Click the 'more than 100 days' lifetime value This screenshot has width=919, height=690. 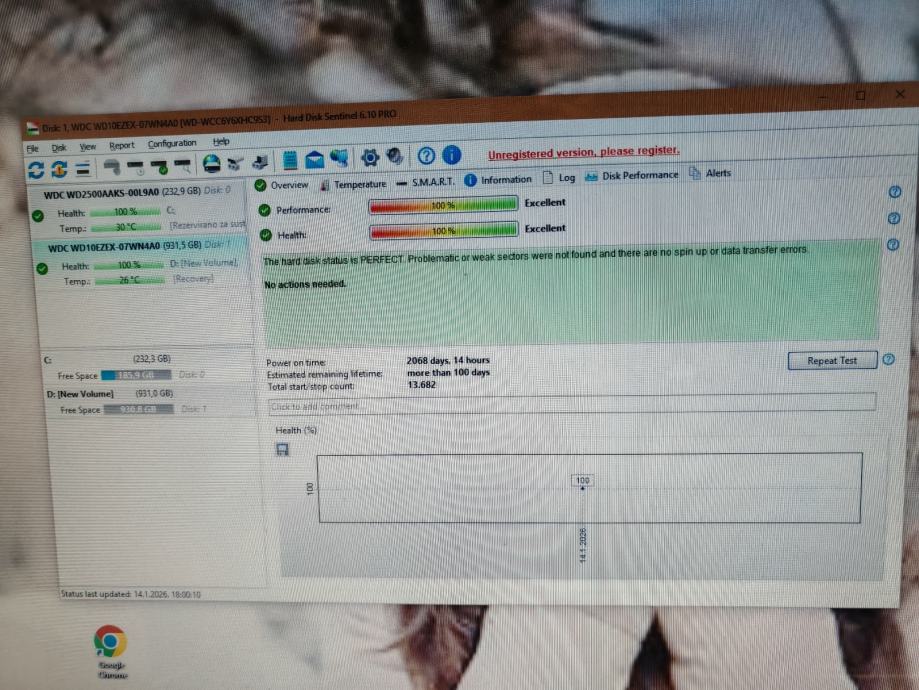[448, 373]
